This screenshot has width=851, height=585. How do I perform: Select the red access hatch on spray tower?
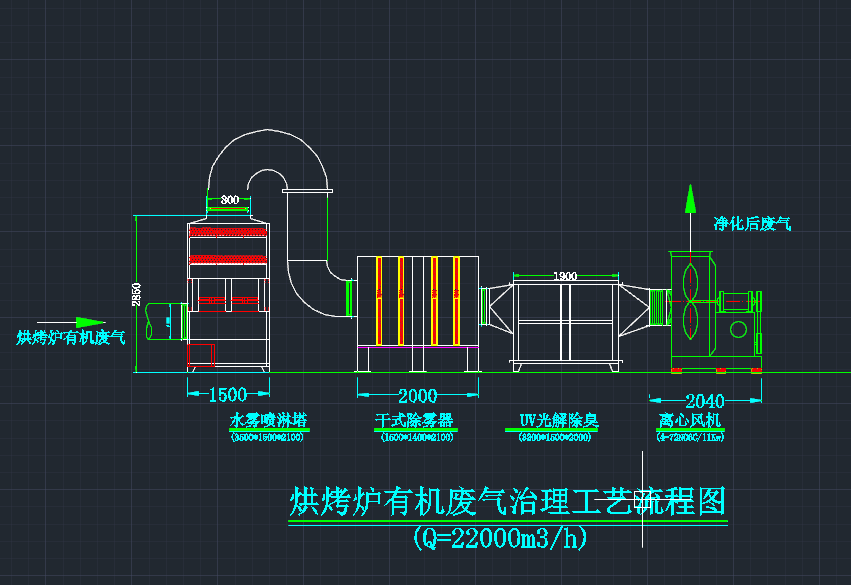(201, 355)
